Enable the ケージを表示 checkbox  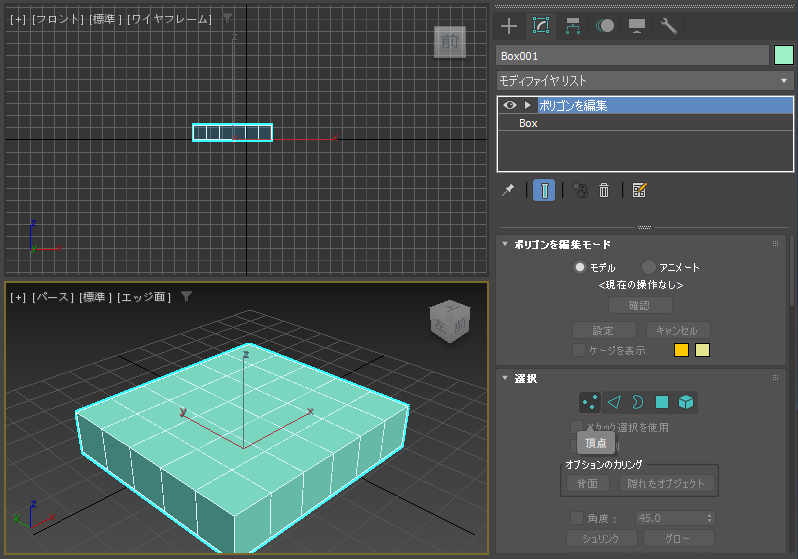(579, 350)
